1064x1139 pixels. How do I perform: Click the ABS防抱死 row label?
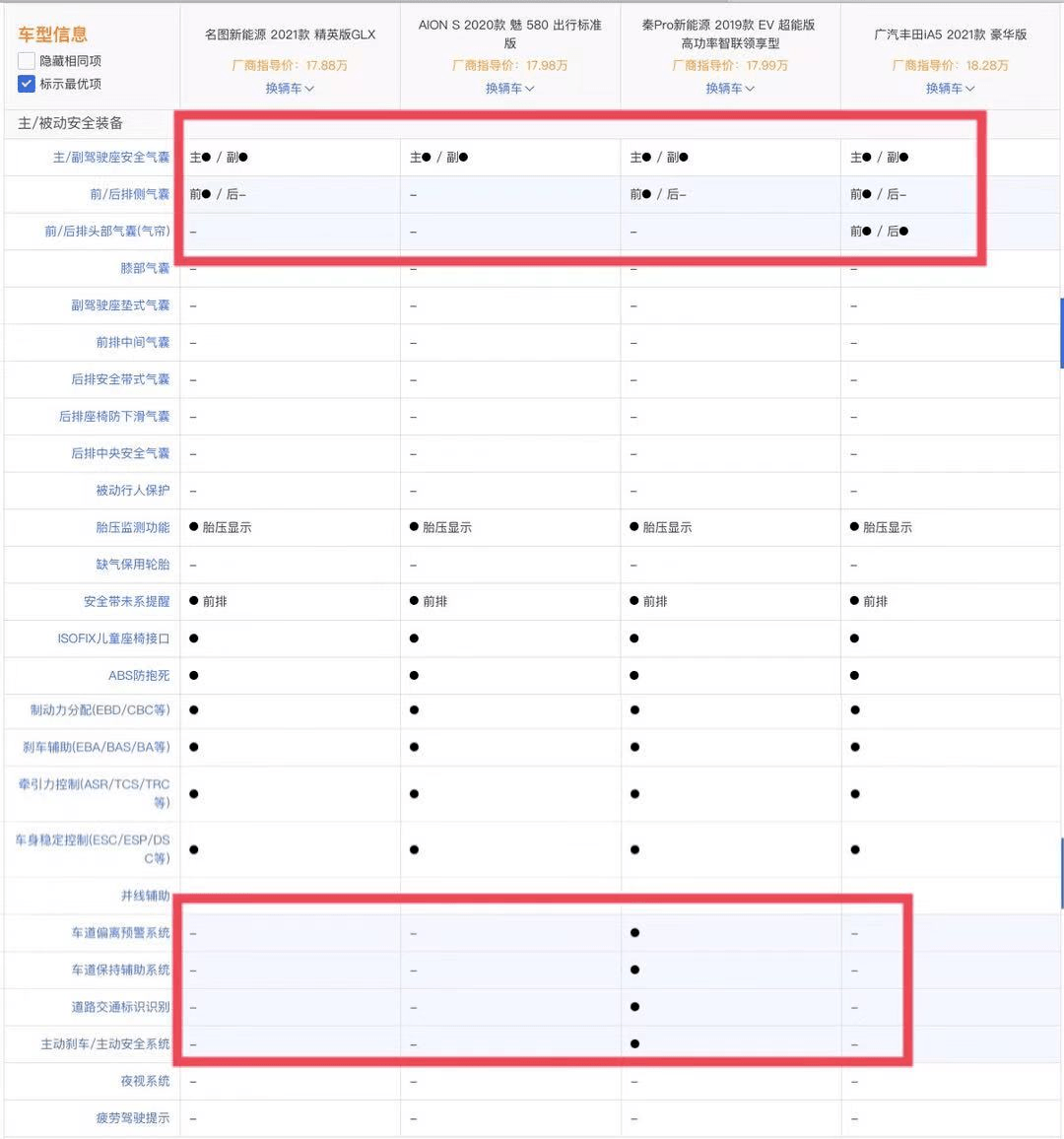pyautogui.click(x=139, y=676)
